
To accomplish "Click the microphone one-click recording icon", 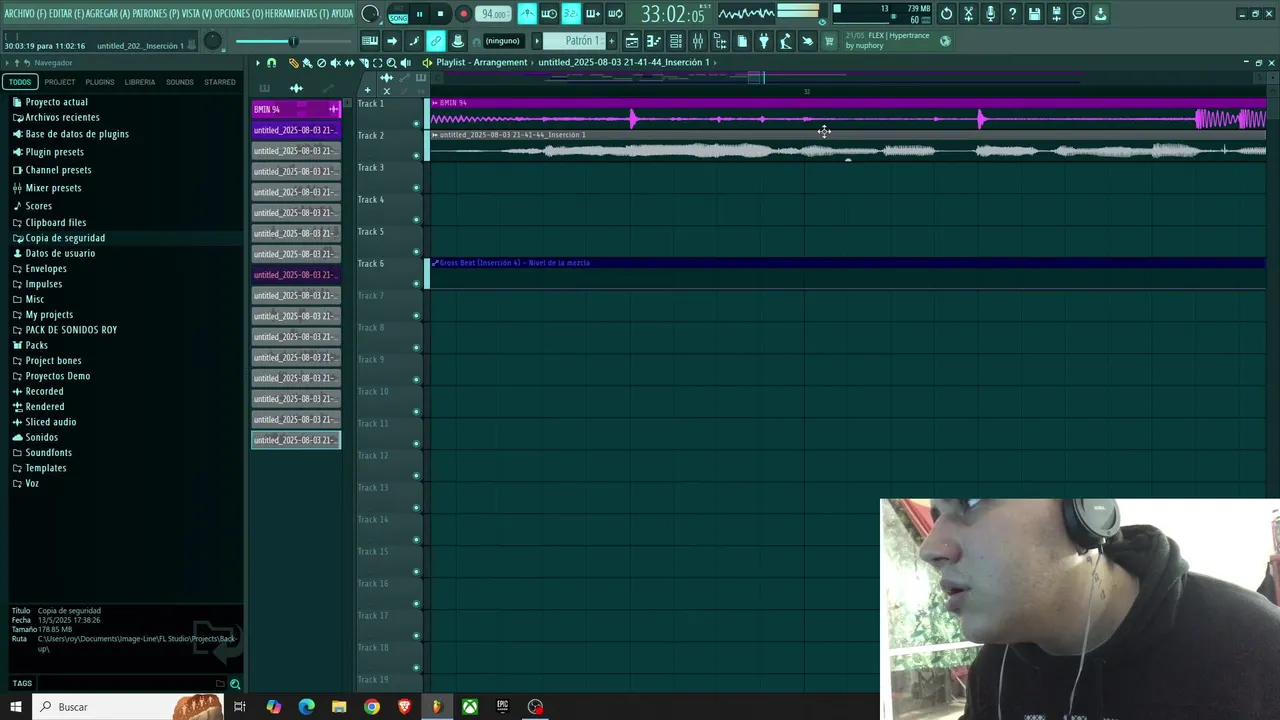I will pos(990,14).
